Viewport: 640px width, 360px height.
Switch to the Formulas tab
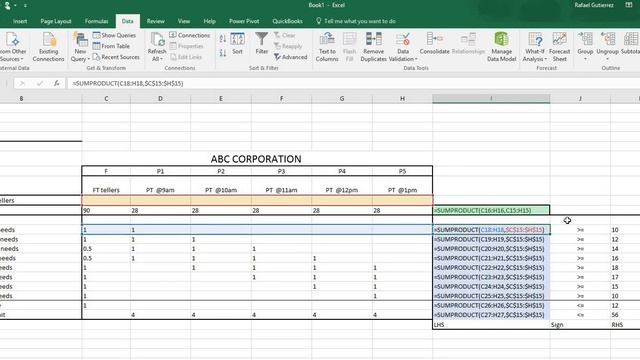pos(97,21)
